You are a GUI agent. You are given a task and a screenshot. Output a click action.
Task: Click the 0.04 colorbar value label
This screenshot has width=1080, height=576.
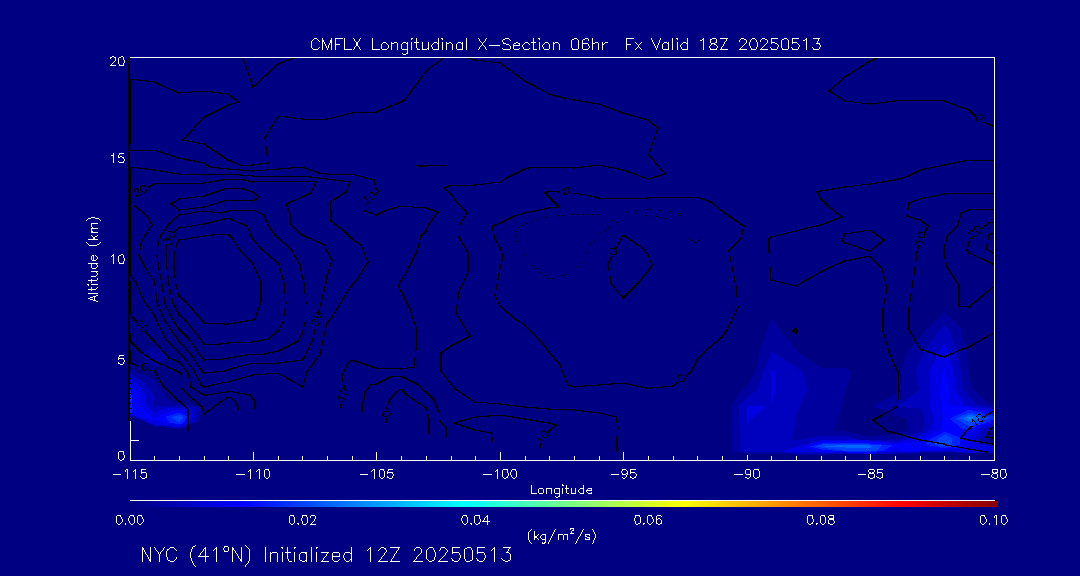coord(474,520)
